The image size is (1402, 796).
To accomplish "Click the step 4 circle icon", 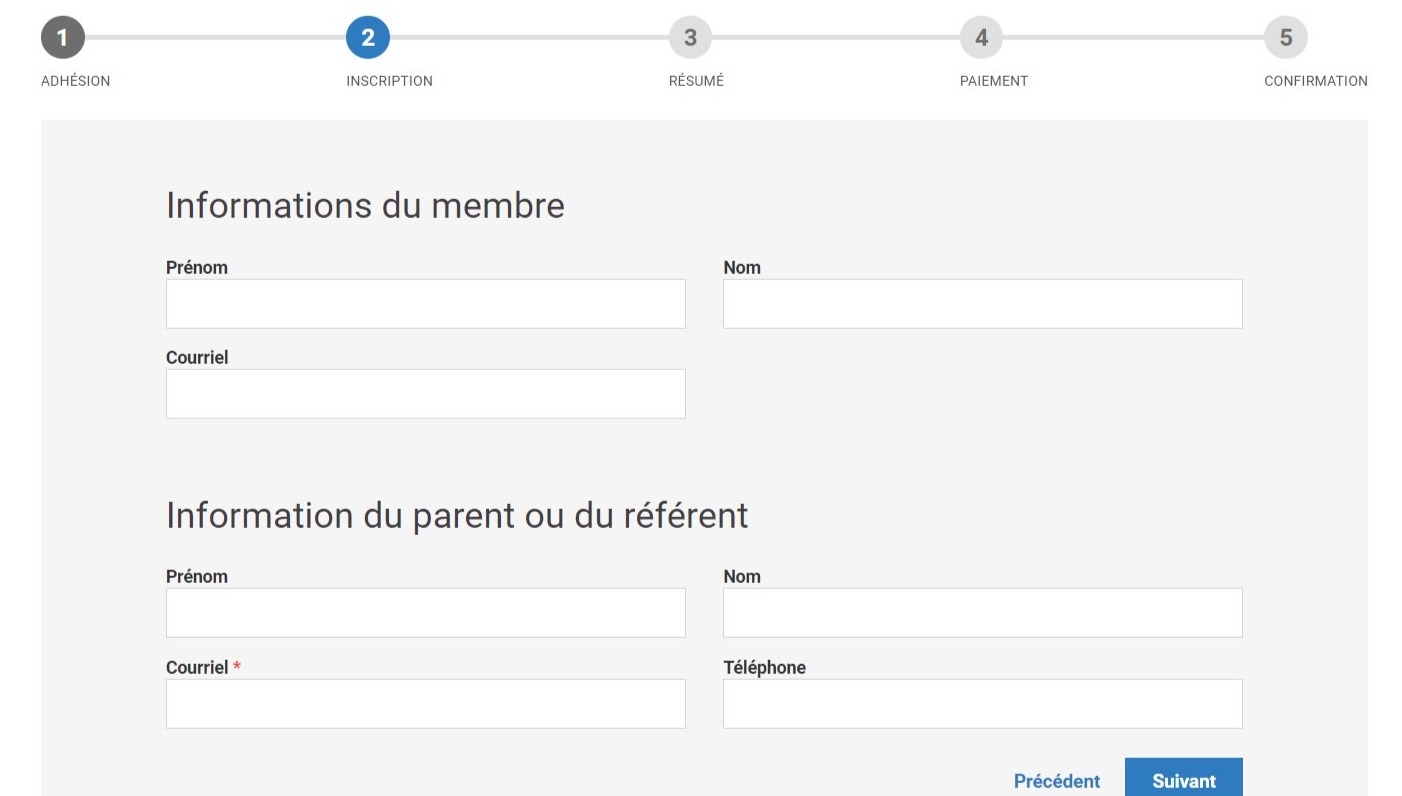I will click(981, 38).
